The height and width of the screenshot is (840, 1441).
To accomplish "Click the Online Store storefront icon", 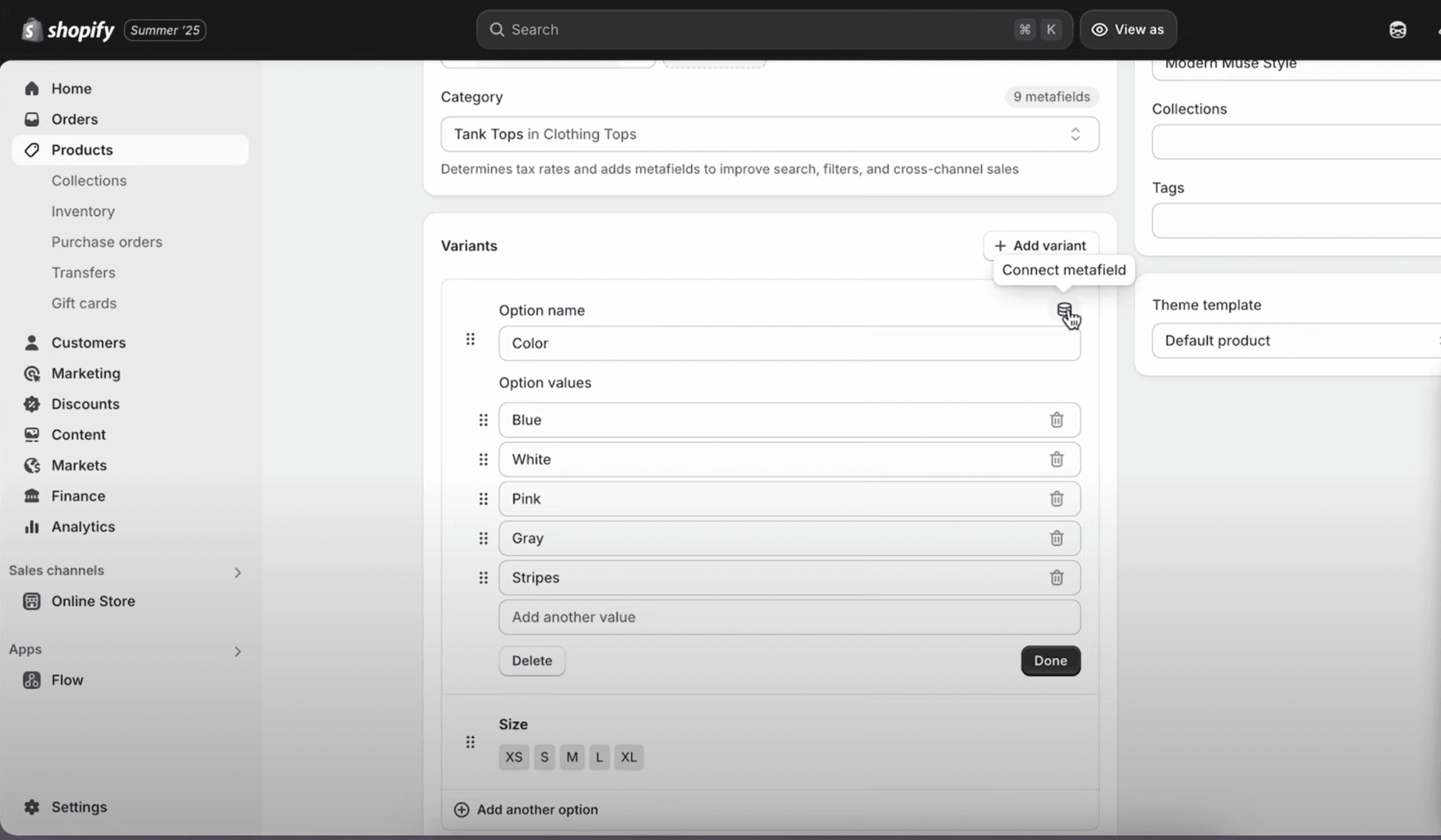I will [x=32, y=601].
